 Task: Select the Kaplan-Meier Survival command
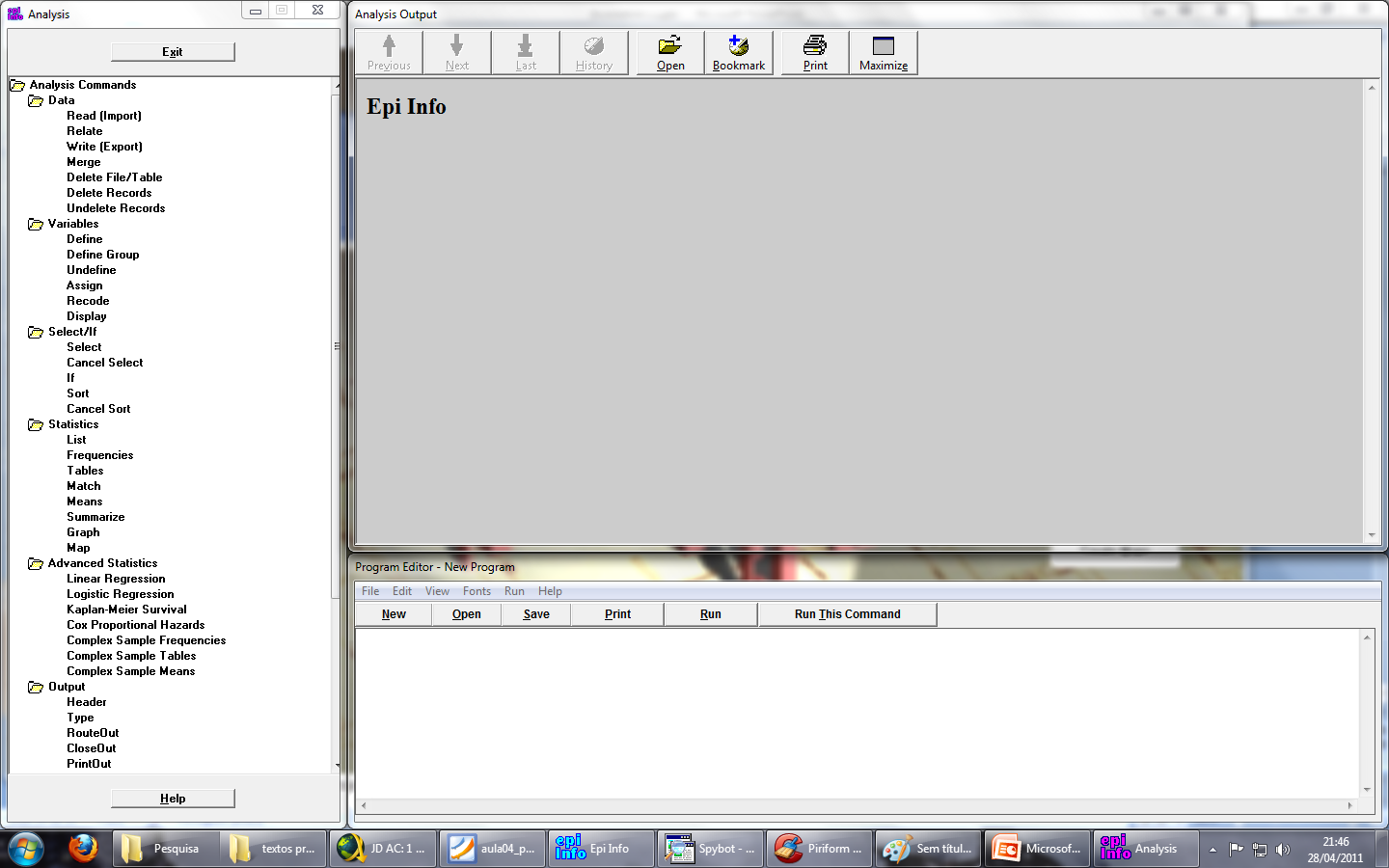[126, 610]
